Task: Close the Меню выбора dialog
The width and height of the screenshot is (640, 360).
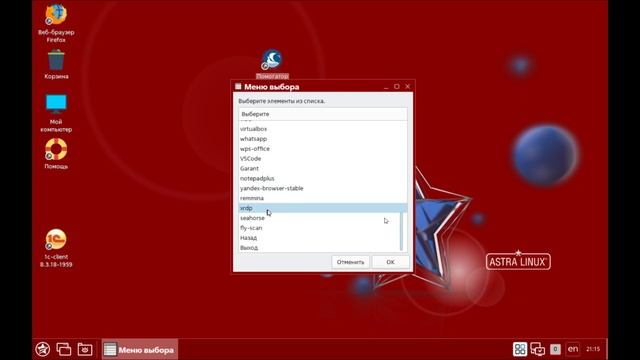Action: click(x=407, y=87)
